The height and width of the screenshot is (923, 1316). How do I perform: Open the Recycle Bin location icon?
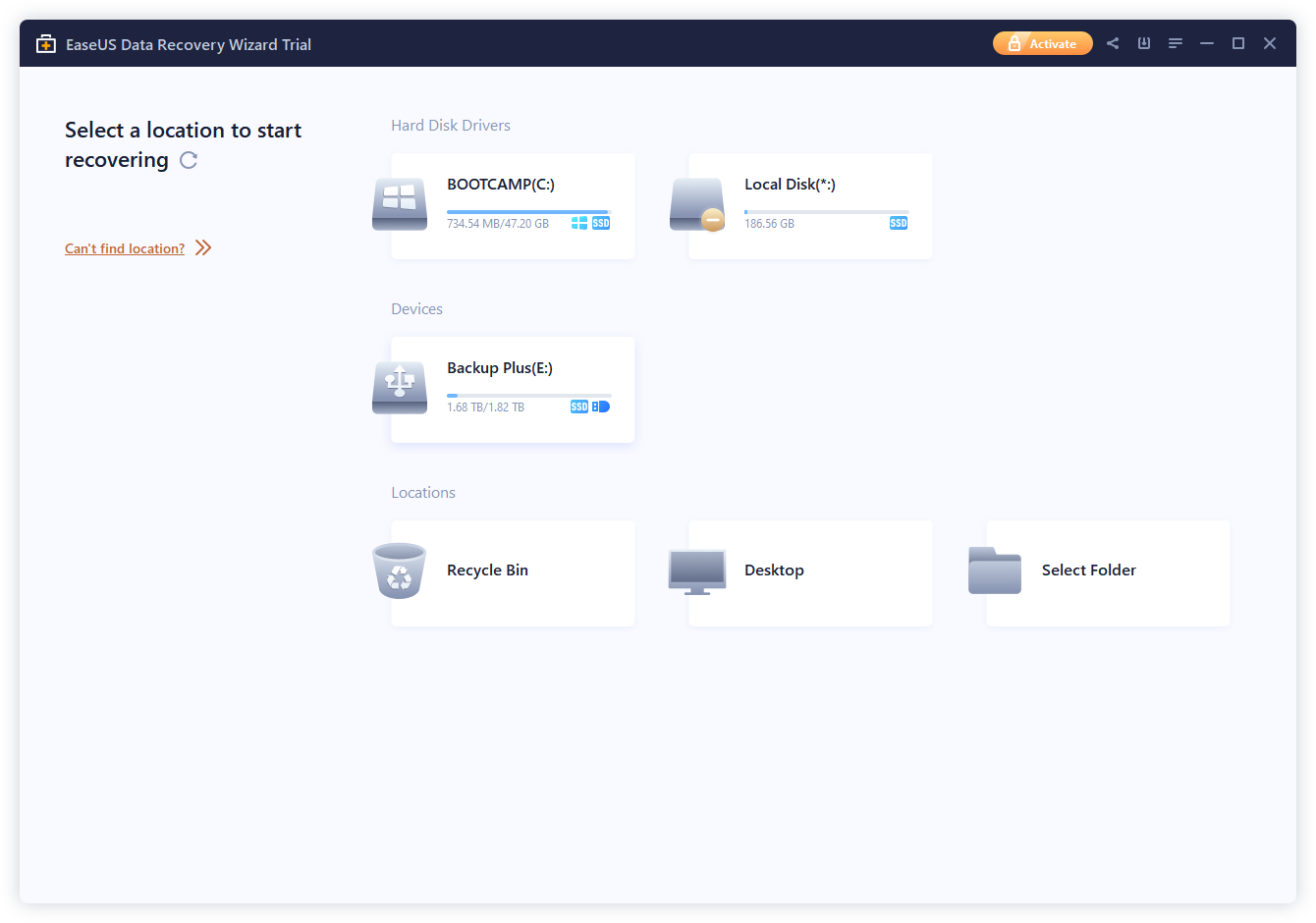[x=398, y=571]
